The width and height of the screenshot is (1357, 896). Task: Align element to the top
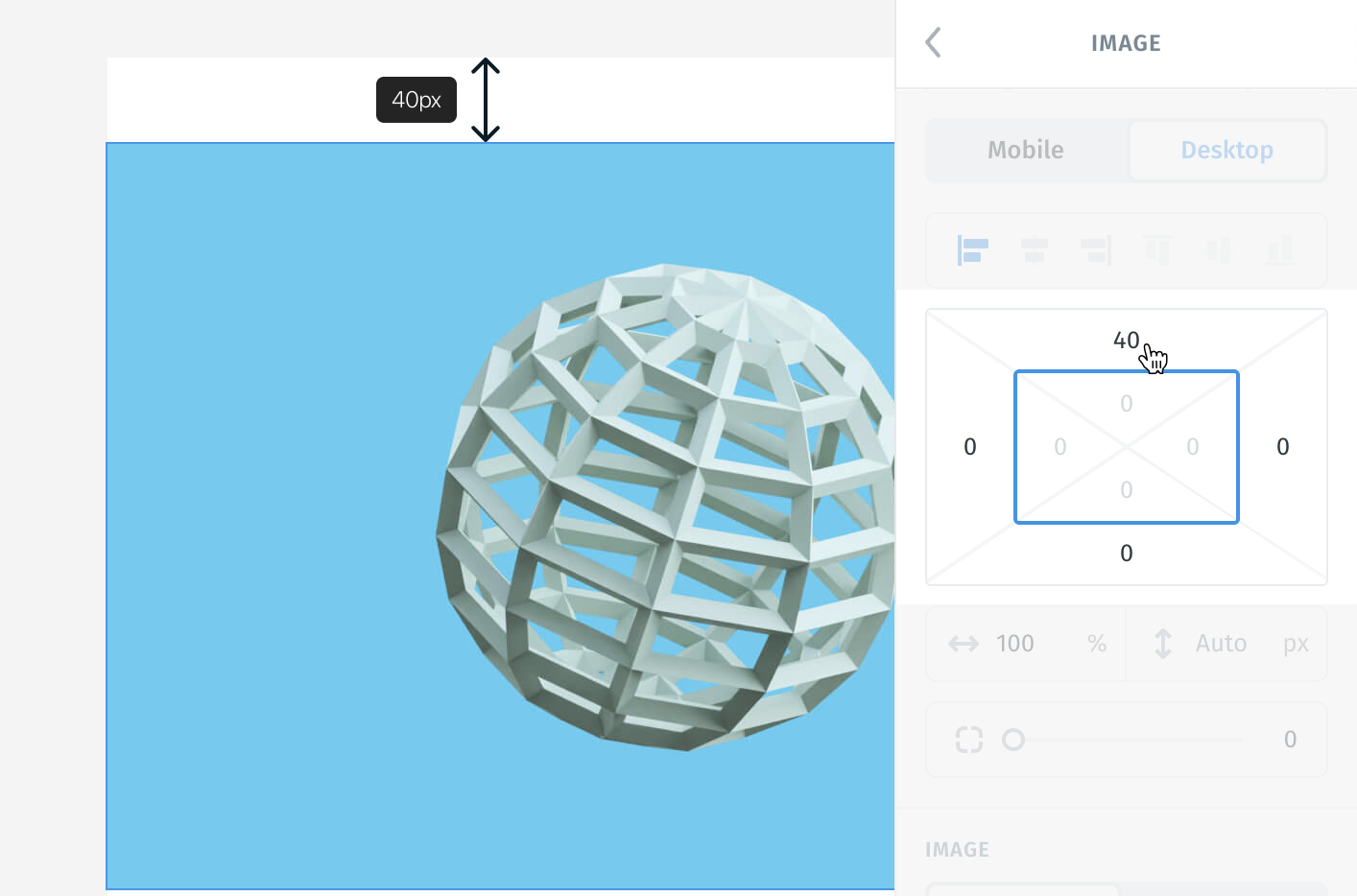tap(1157, 250)
